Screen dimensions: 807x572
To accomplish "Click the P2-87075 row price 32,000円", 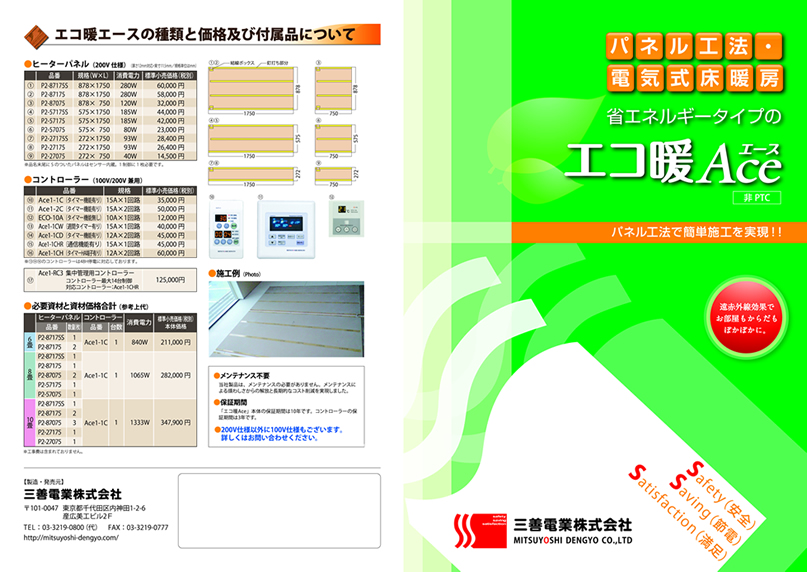I will click(170, 103).
